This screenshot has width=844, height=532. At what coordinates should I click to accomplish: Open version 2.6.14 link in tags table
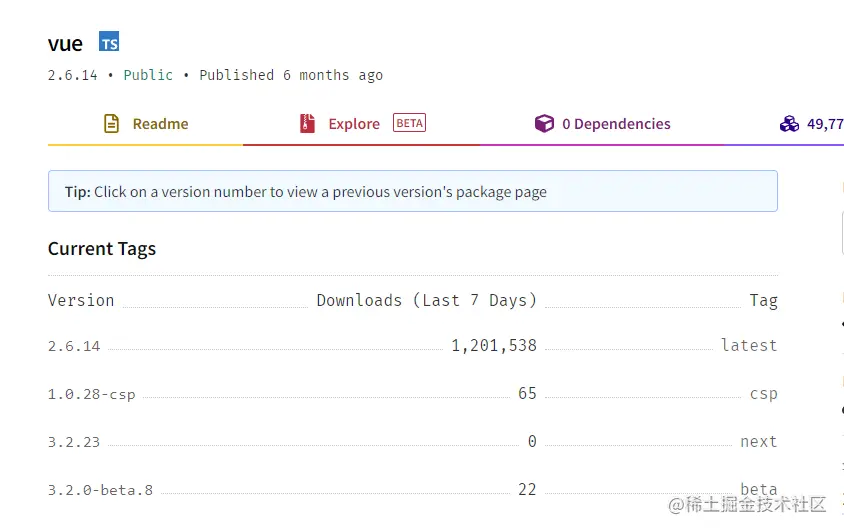[74, 346]
